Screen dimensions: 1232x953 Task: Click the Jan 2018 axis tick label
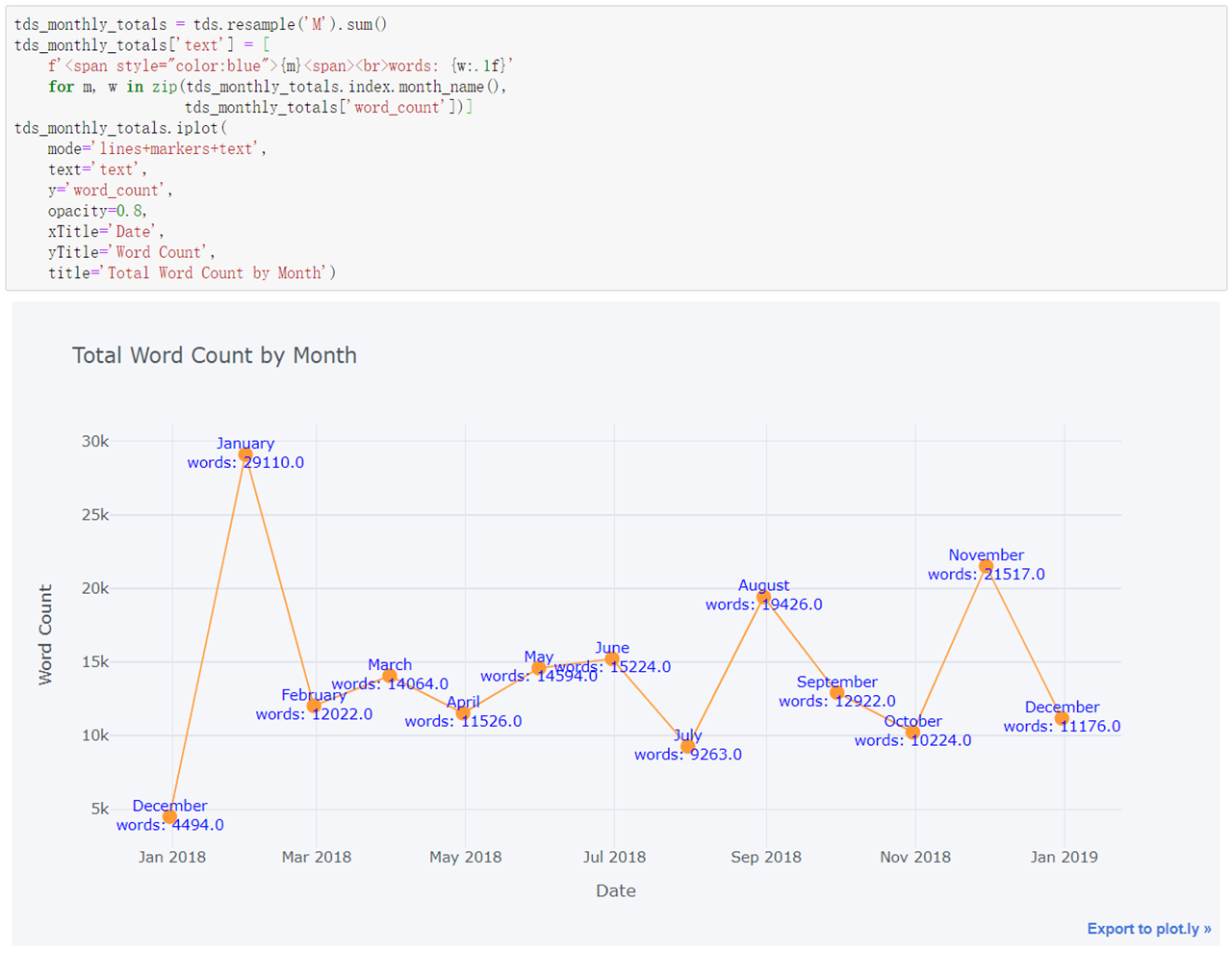(x=172, y=856)
